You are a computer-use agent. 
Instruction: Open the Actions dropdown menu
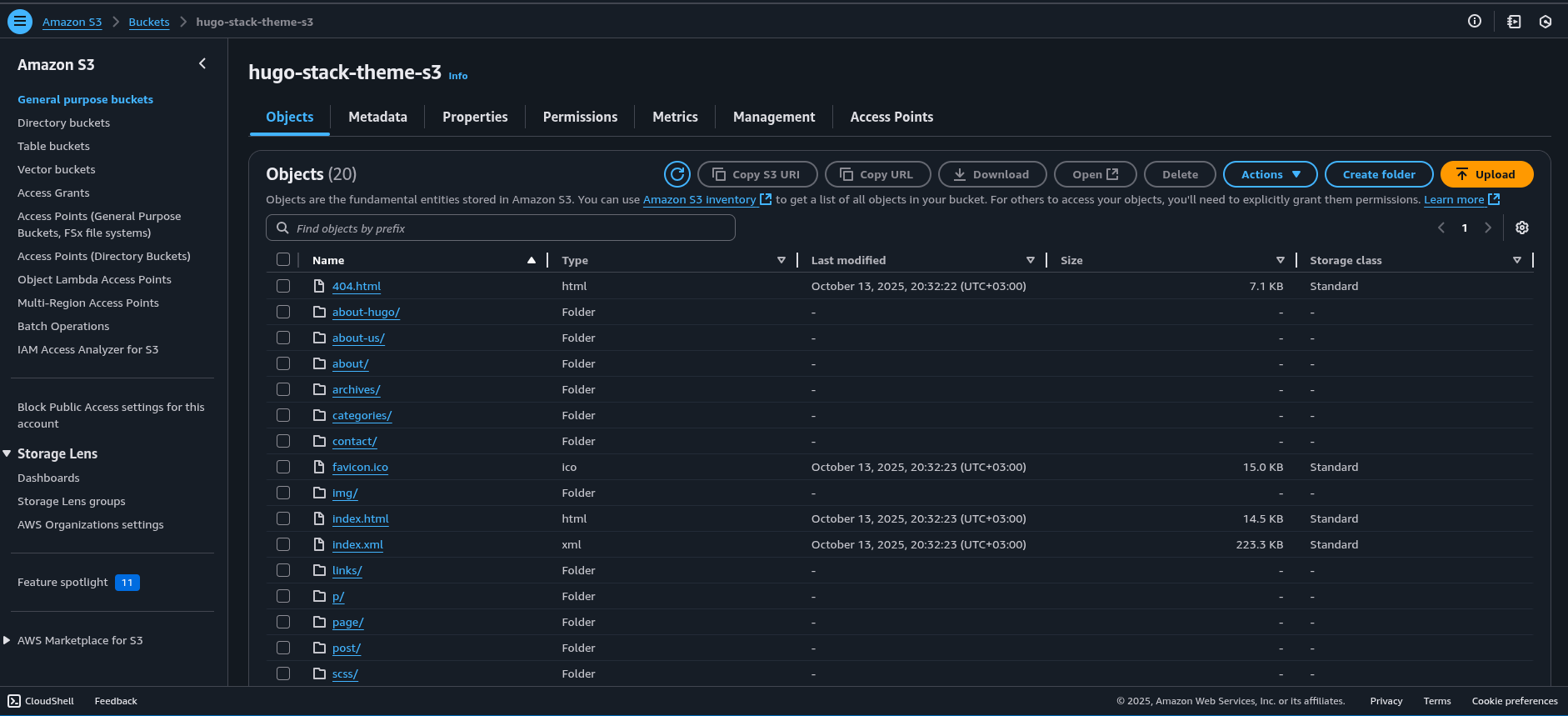coord(1269,174)
